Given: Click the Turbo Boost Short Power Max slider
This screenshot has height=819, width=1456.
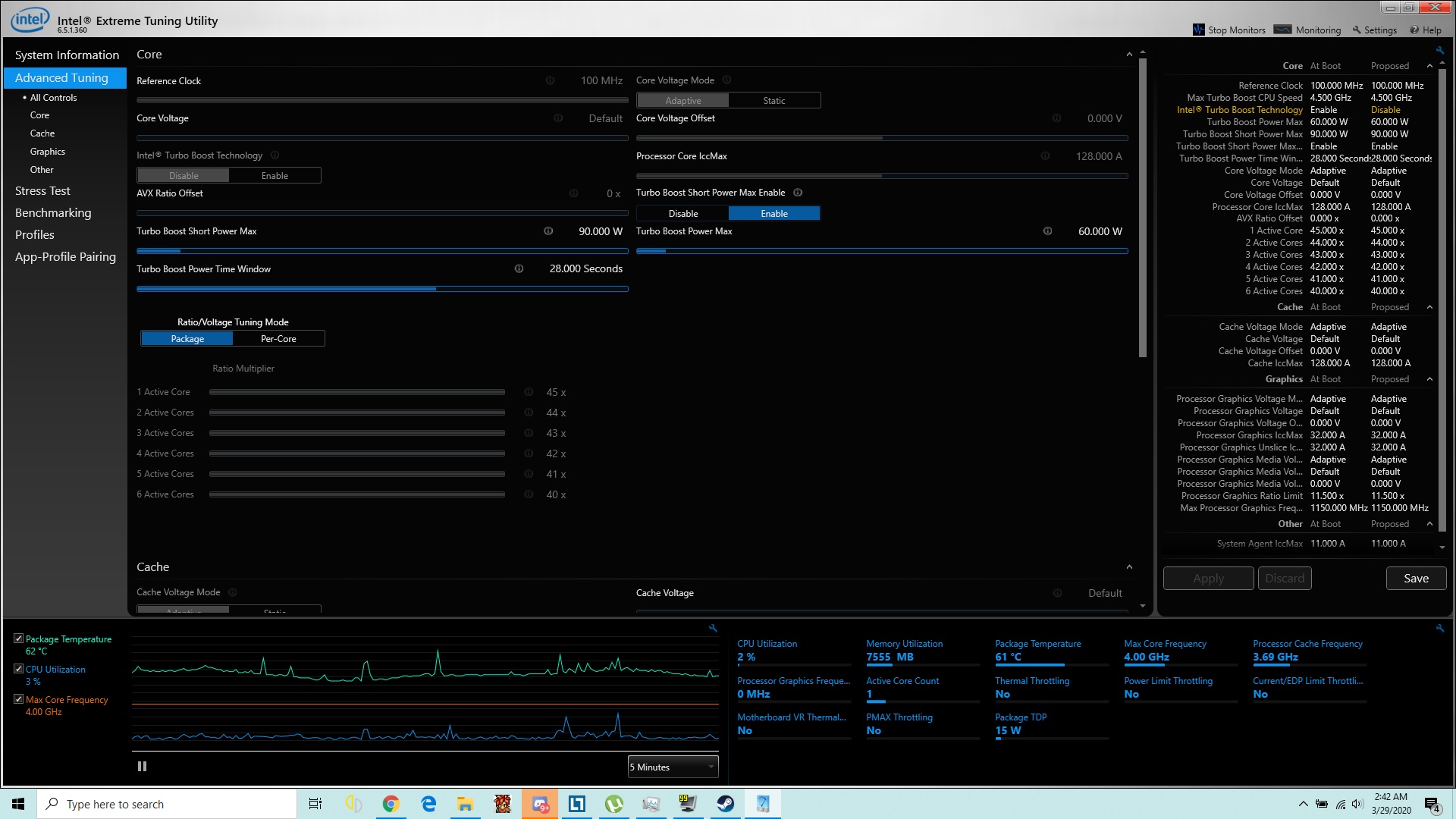Looking at the screenshot, I should coord(382,251).
